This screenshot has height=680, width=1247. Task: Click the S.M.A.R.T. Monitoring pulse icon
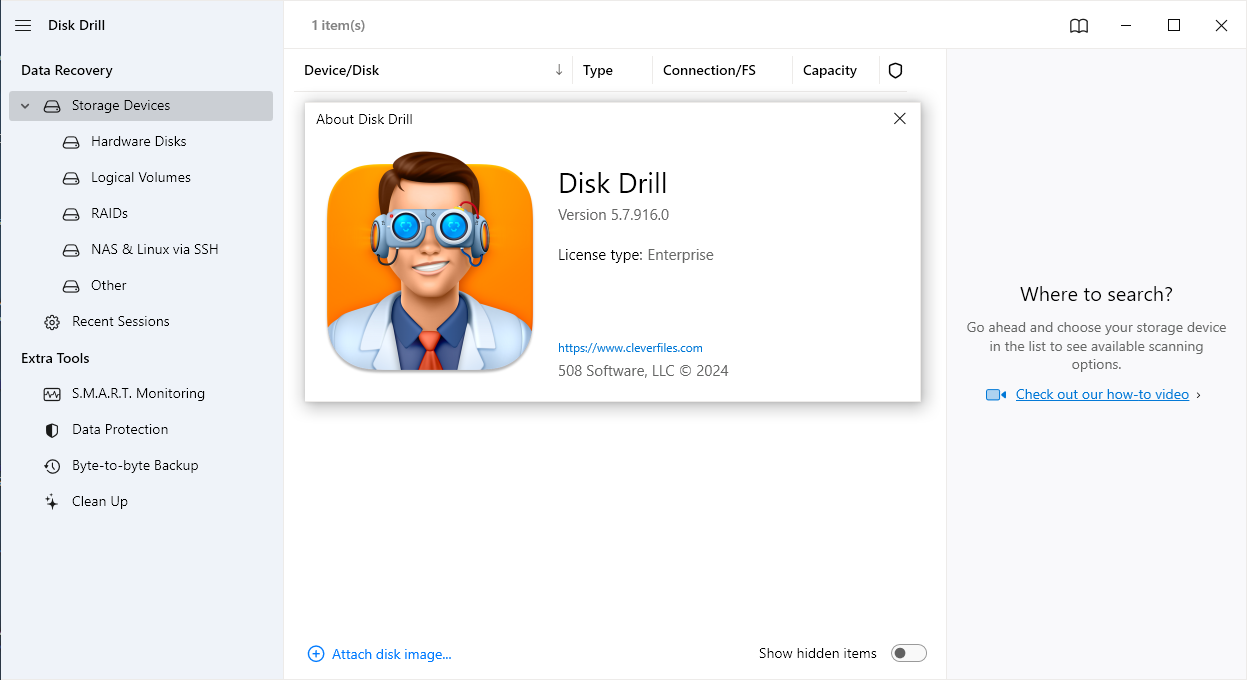(52, 394)
